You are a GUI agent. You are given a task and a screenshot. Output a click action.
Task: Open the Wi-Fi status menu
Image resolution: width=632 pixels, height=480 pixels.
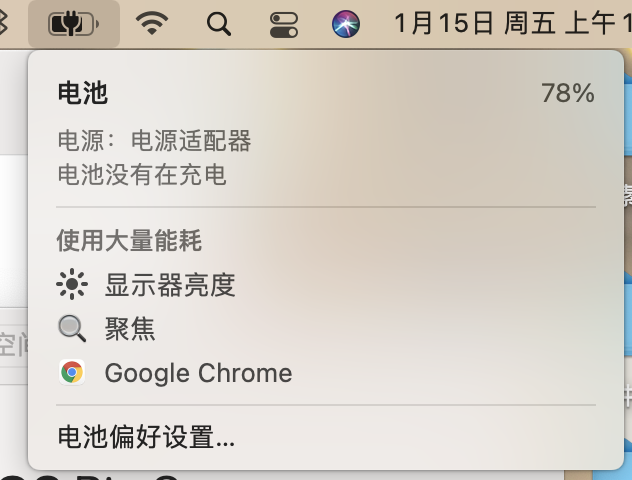(x=152, y=23)
